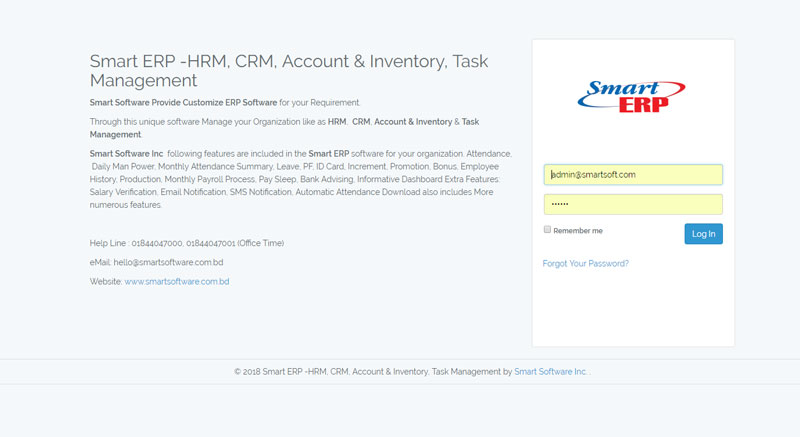Image resolution: width=800 pixels, height=437 pixels.
Task: Click the password input field
Action: coord(633,204)
